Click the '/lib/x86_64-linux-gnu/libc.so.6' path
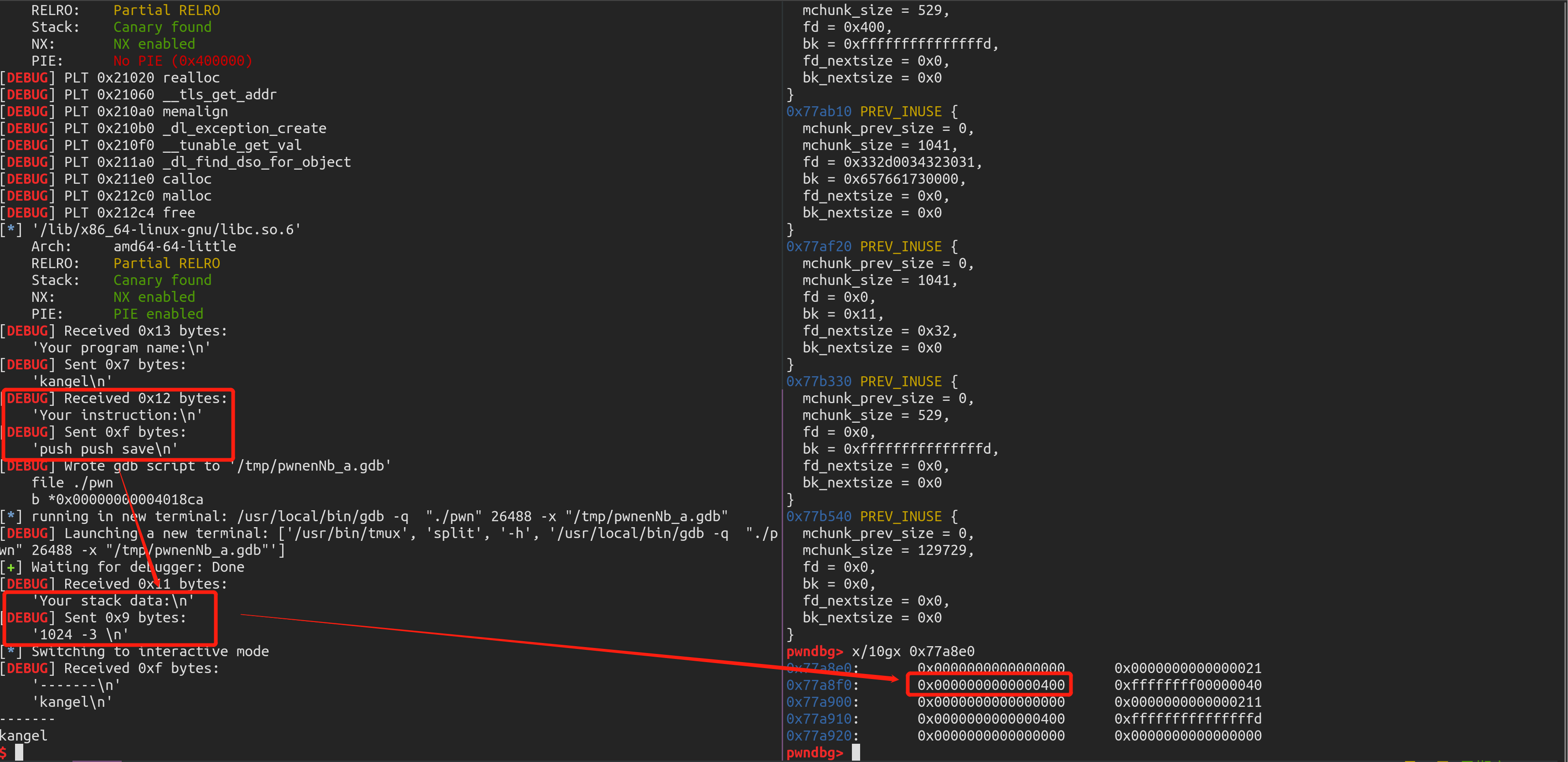This screenshot has width=1568, height=762. (x=166, y=230)
